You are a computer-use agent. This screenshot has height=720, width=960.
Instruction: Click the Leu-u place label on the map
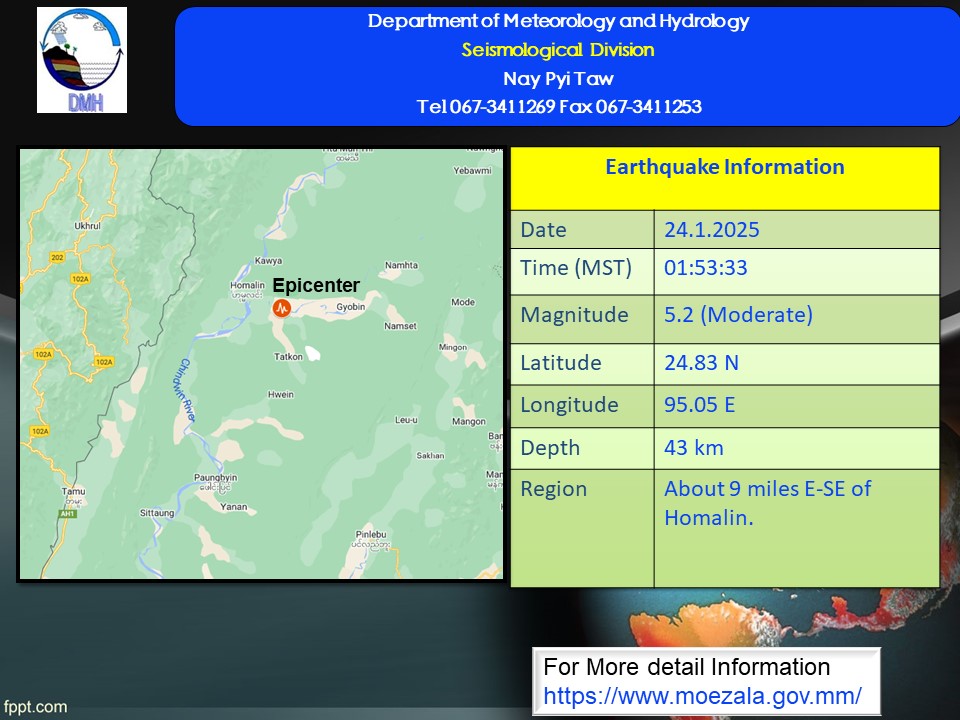(x=407, y=420)
